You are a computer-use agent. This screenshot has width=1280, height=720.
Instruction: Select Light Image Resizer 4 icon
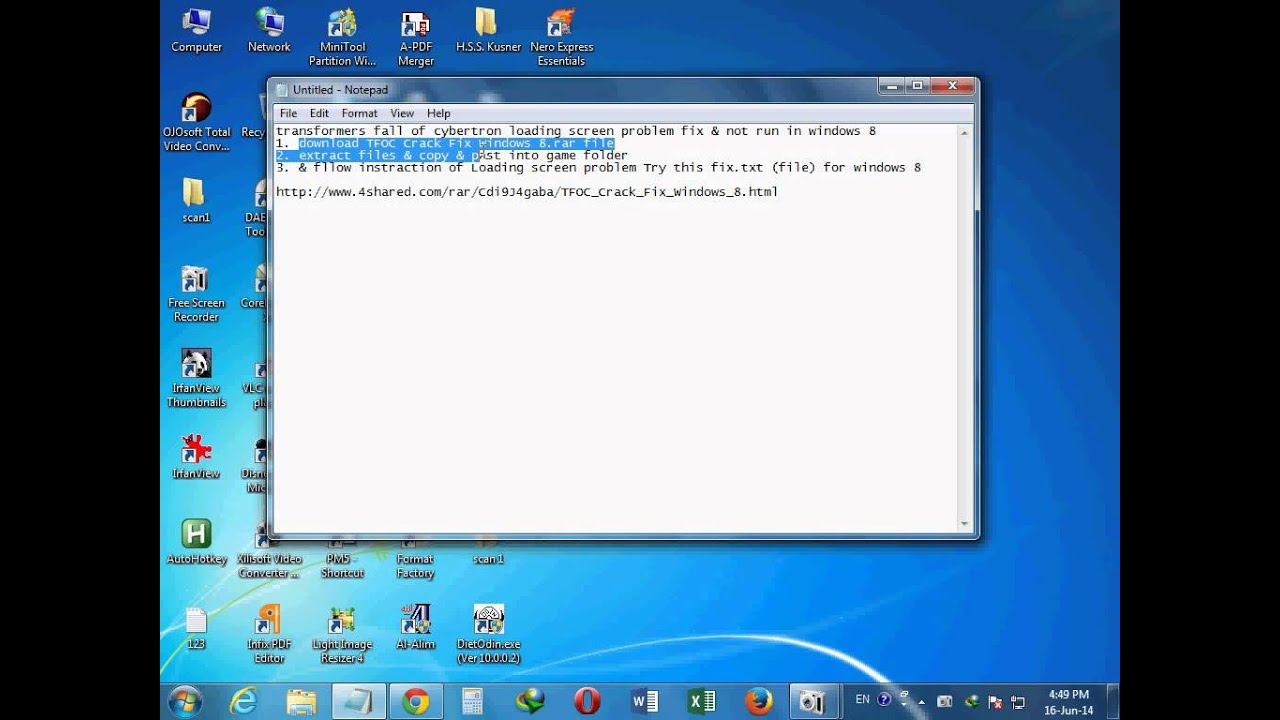(342, 635)
